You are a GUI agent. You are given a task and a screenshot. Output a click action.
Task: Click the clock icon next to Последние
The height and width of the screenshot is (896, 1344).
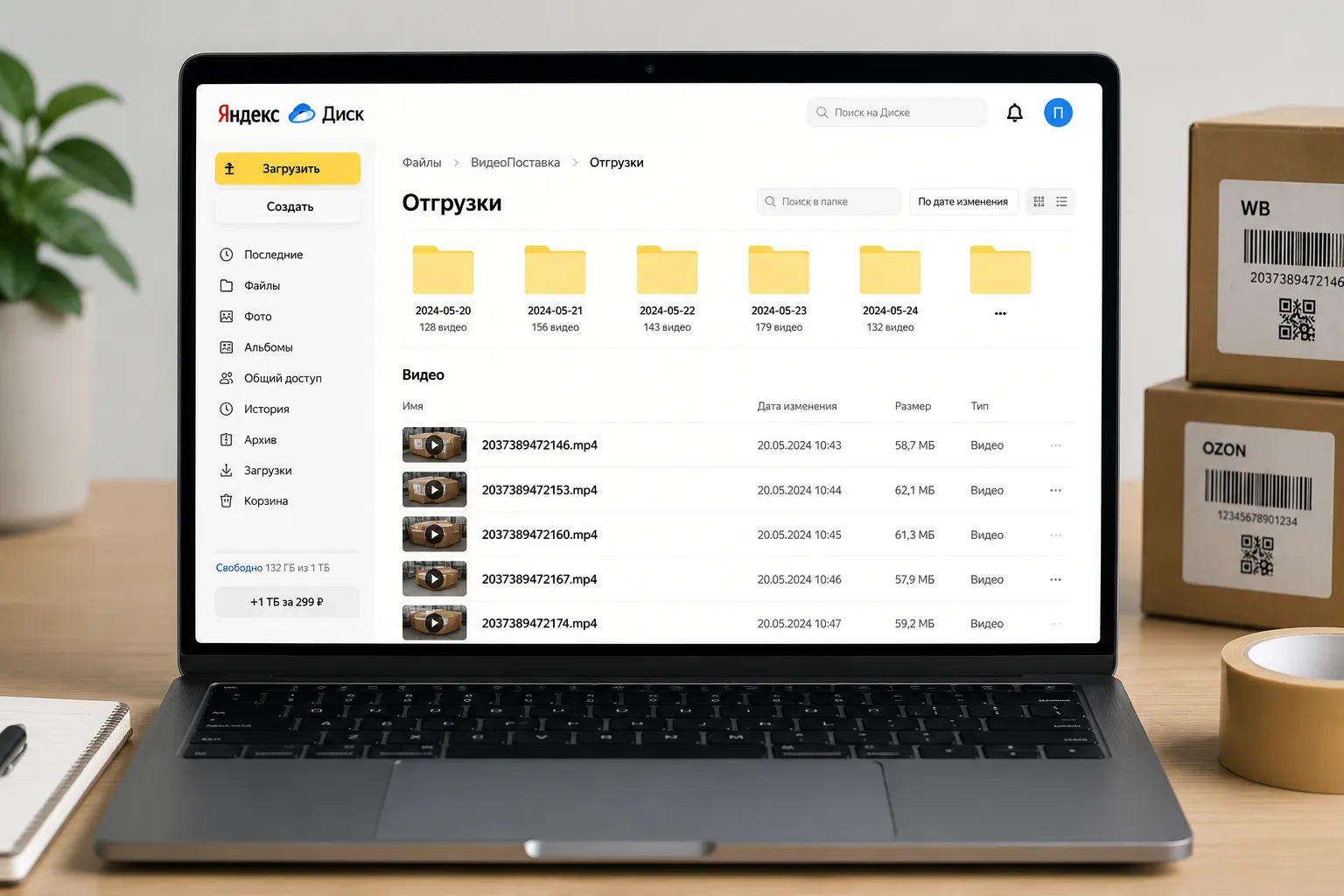(226, 255)
